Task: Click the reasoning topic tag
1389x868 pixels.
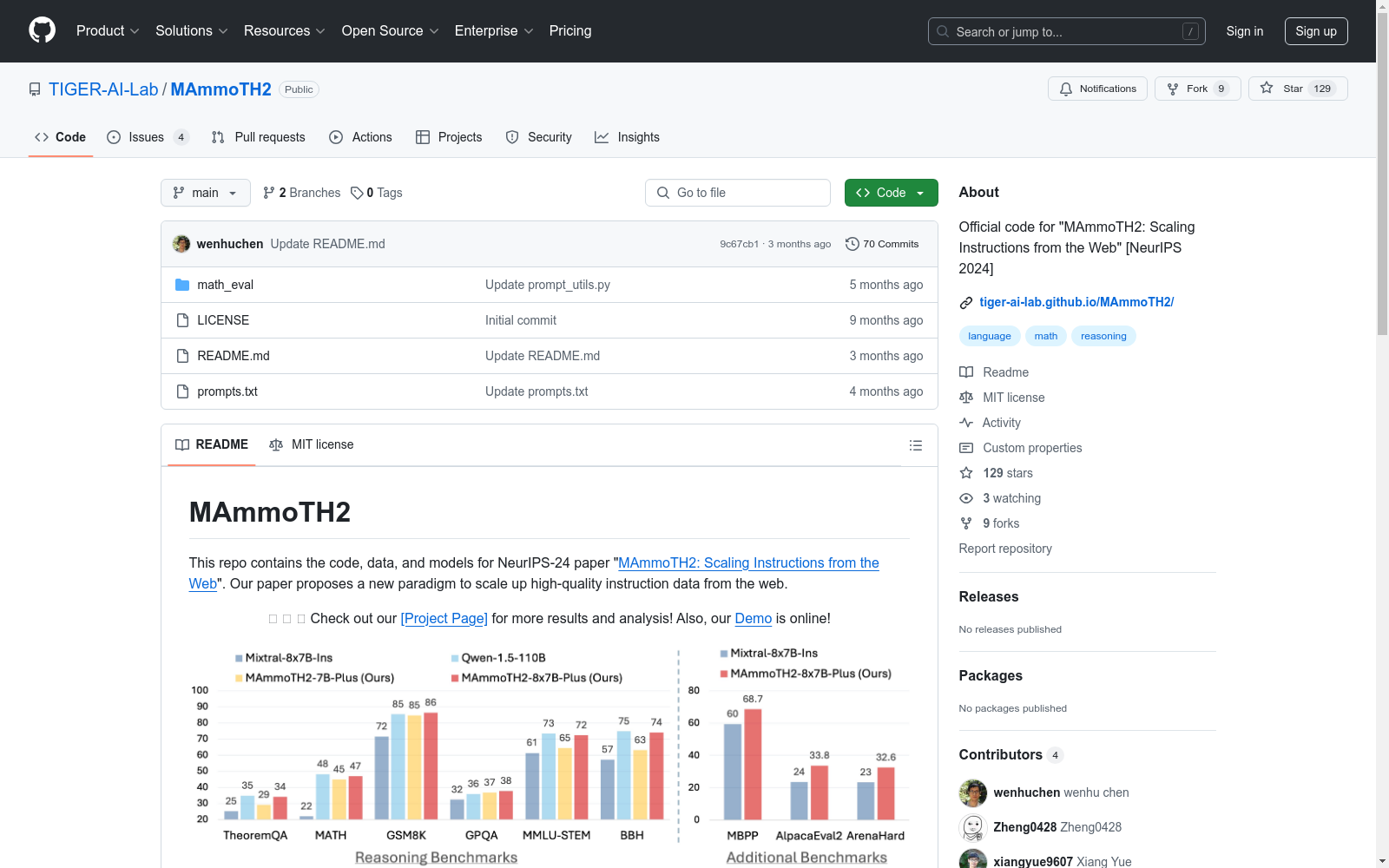Action: click(1103, 336)
